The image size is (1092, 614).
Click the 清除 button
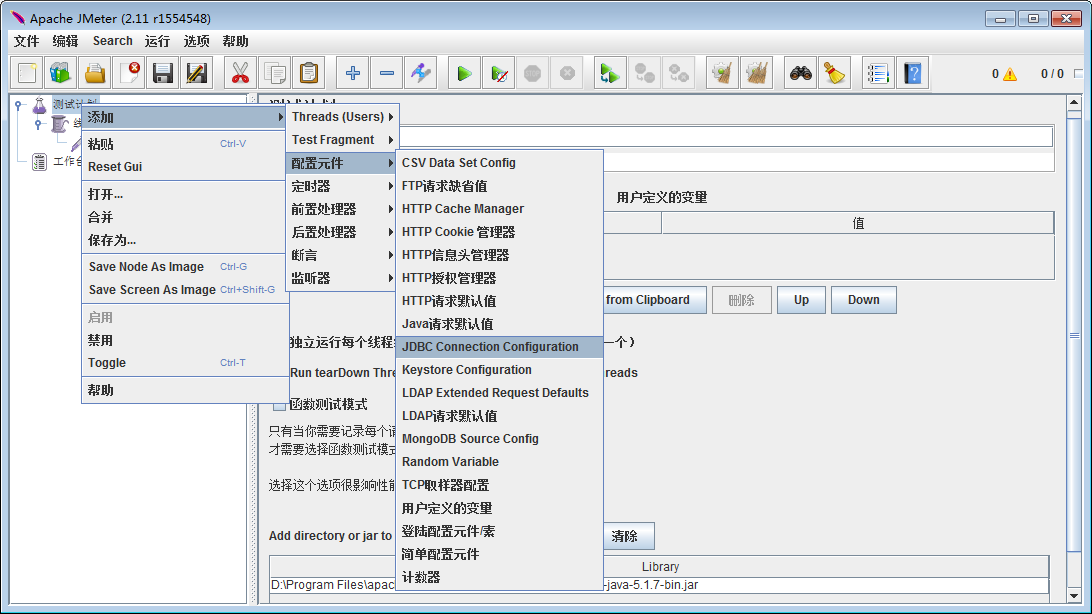coord(624,536)
